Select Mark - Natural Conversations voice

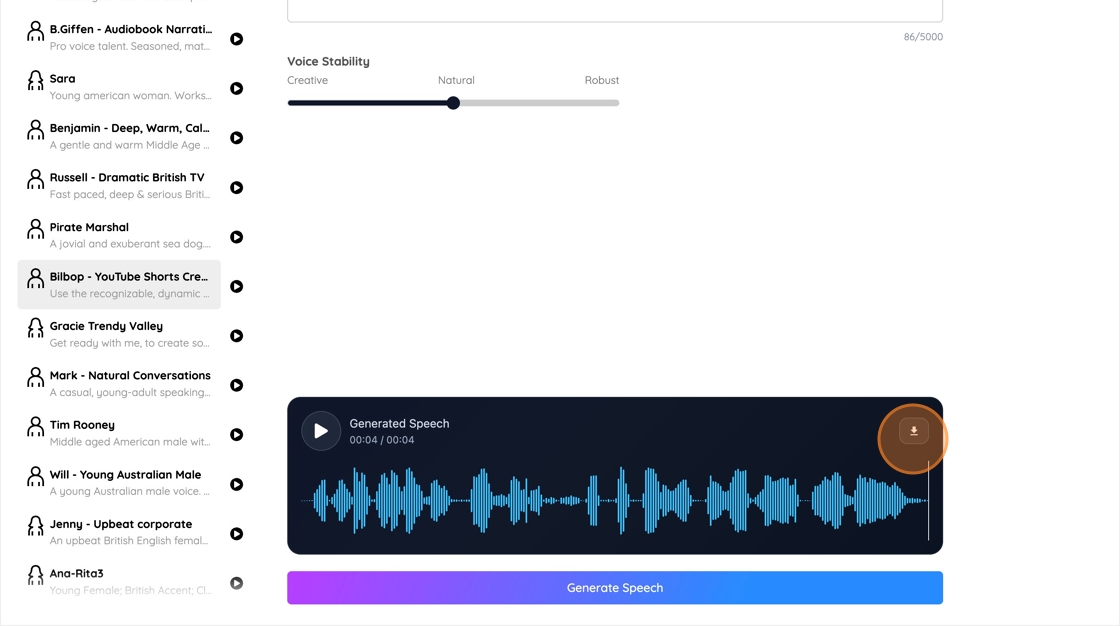pyautogui.click(x=130, y=375)
